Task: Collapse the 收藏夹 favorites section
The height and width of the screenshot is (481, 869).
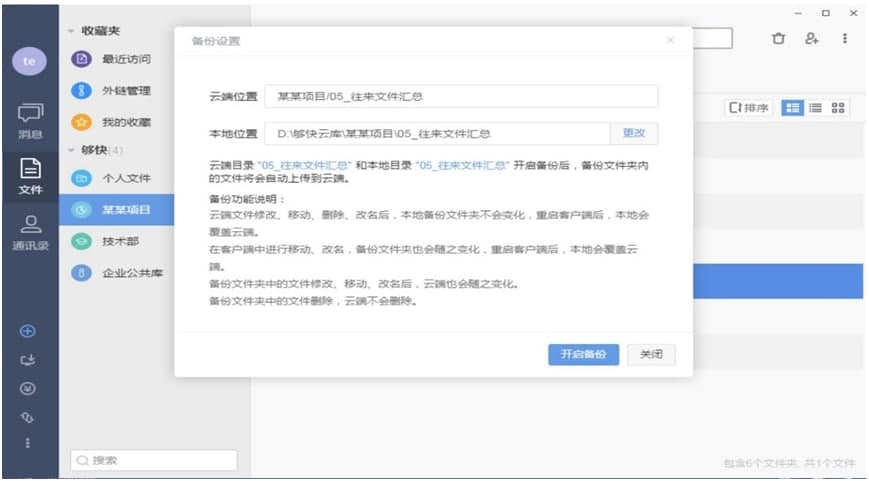Action: [x=72, y=31]
